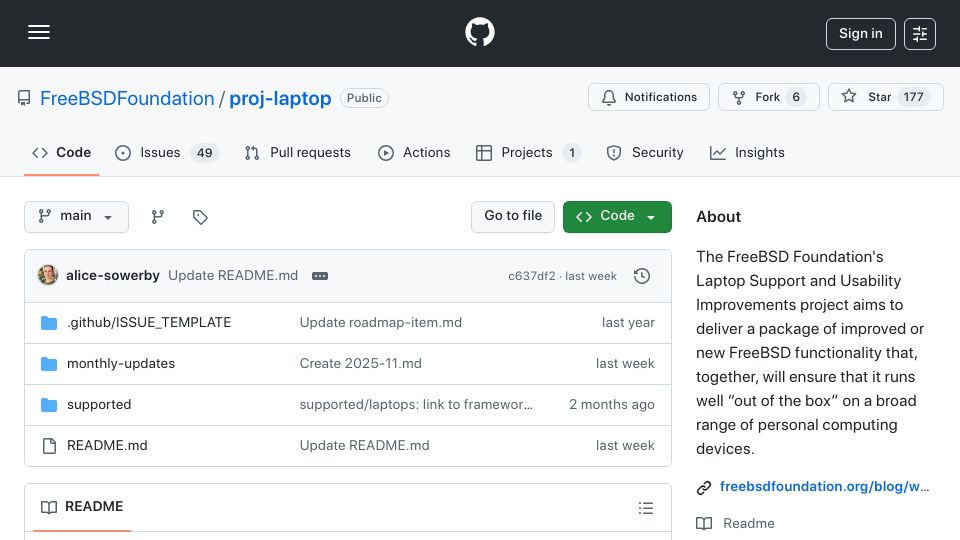Switch to the Issues tab

[167, 153]
